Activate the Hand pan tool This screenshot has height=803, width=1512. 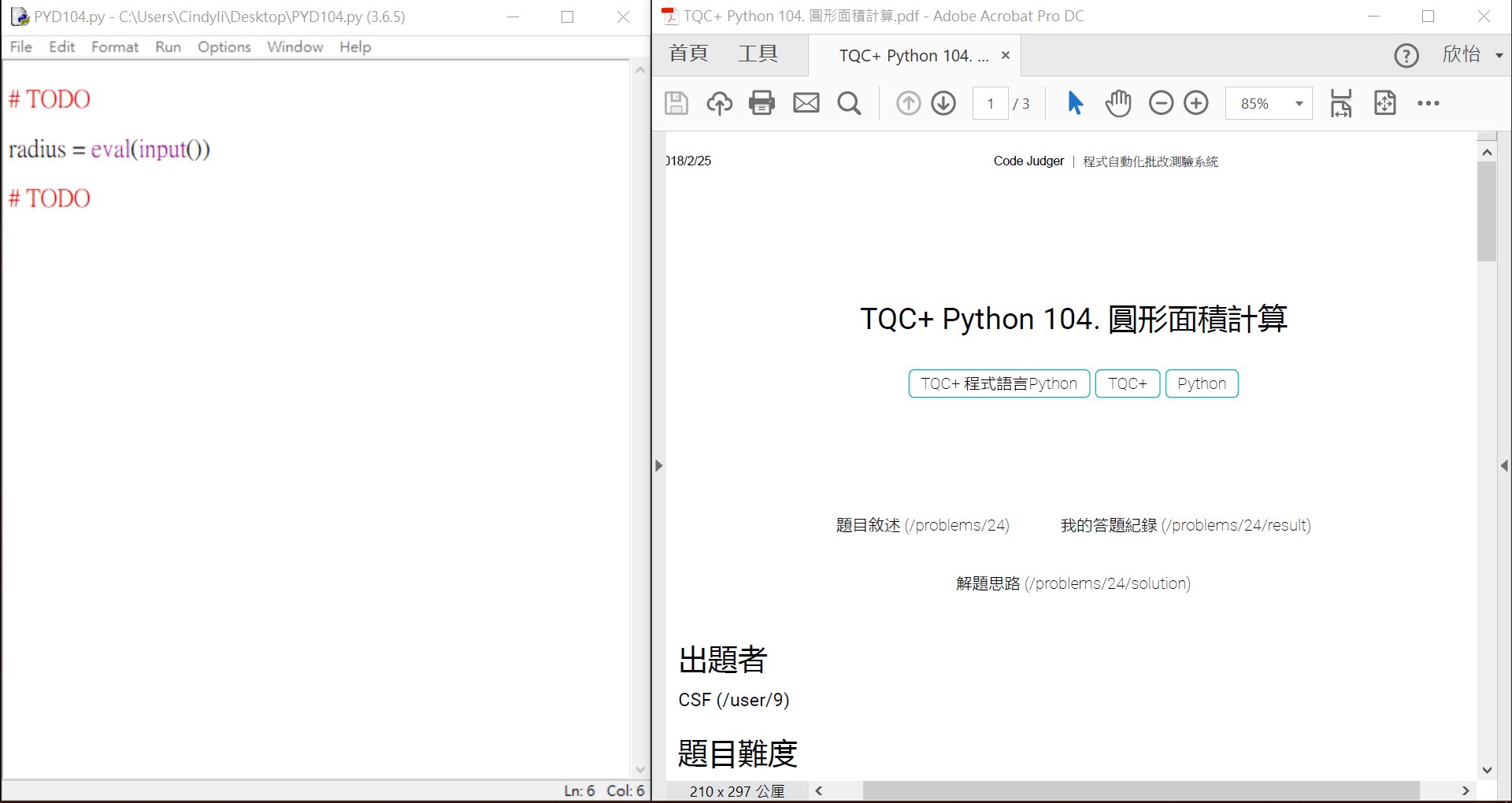1118,103
